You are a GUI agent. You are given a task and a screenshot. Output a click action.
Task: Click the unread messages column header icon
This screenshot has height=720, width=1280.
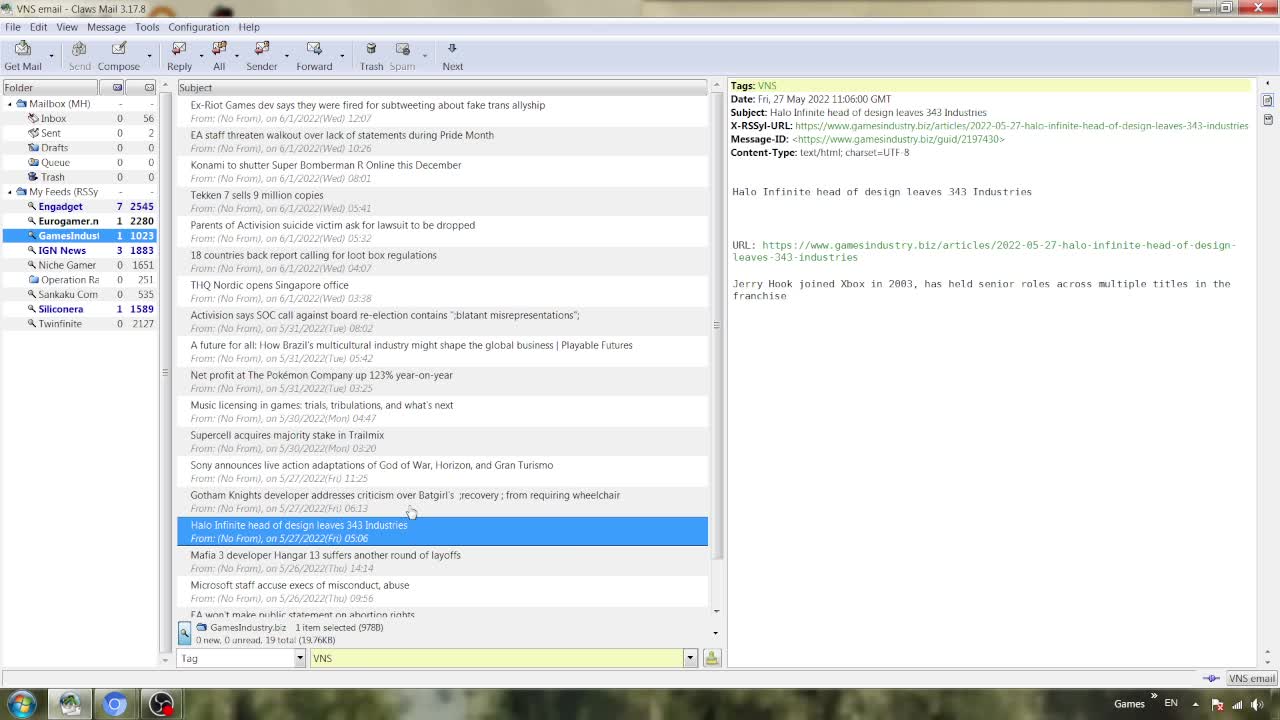pos(118,87)
